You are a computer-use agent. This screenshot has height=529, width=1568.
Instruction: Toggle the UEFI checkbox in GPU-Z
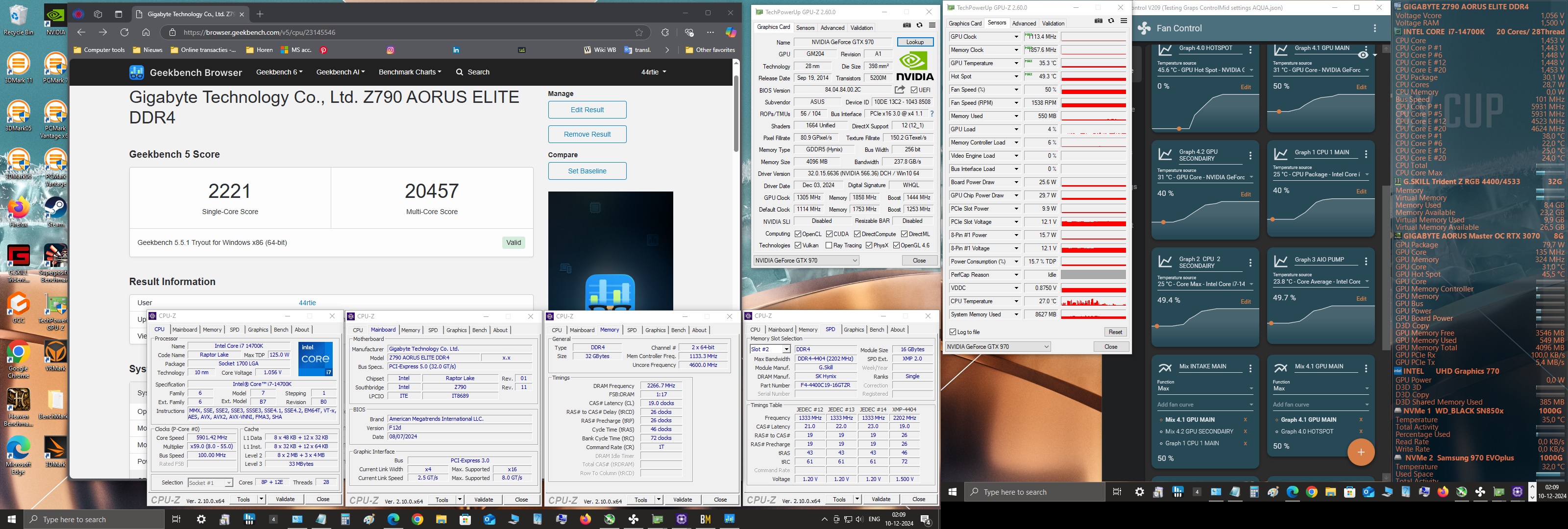coord(914,90)
